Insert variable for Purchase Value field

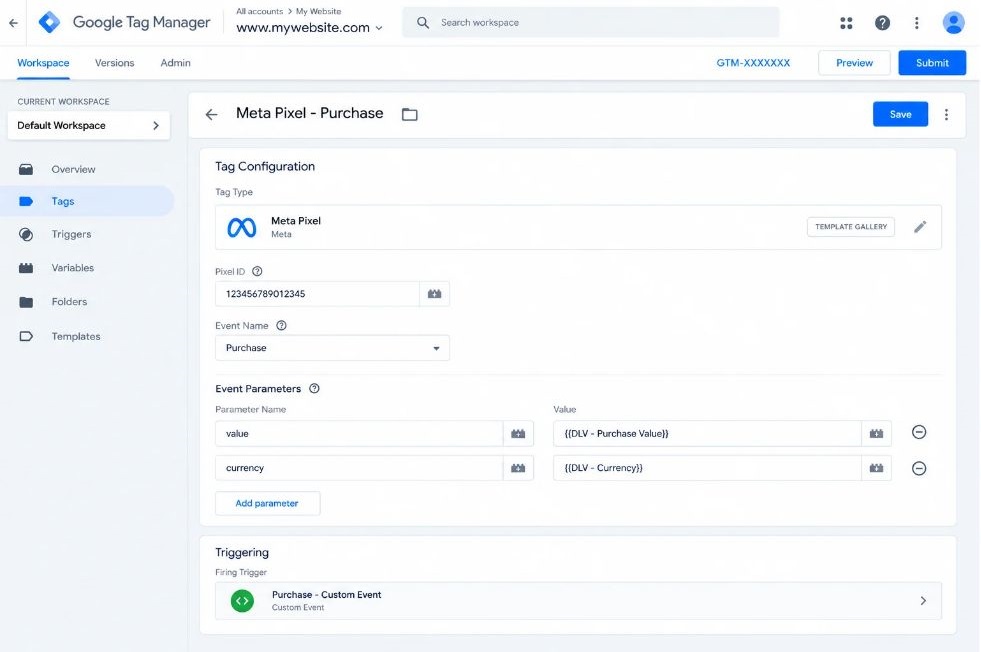[x=877, y=434]
